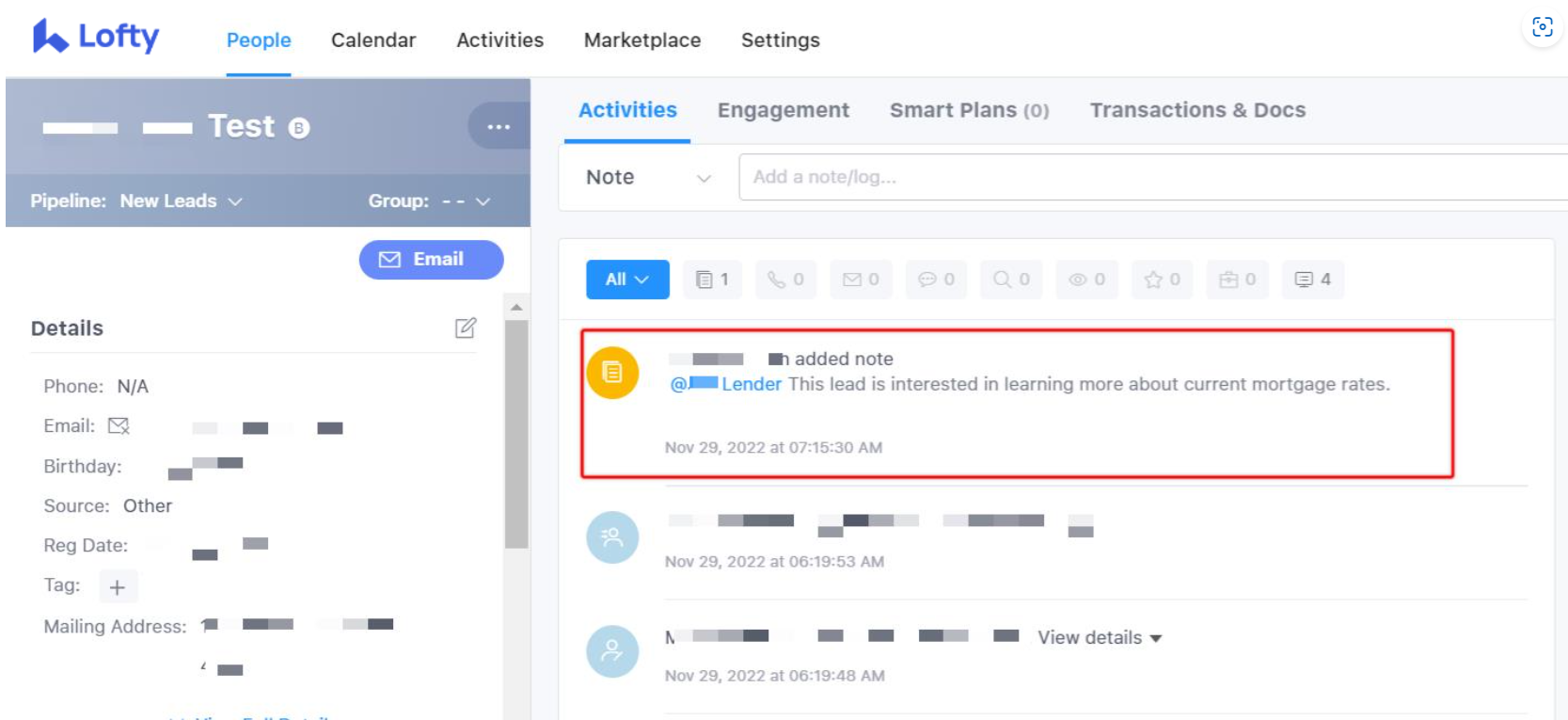Switch to the Smart Plans (0) tab
The width and height of the screenshot is (1568, 720).
pyautogui.click(x=969, y=110)
